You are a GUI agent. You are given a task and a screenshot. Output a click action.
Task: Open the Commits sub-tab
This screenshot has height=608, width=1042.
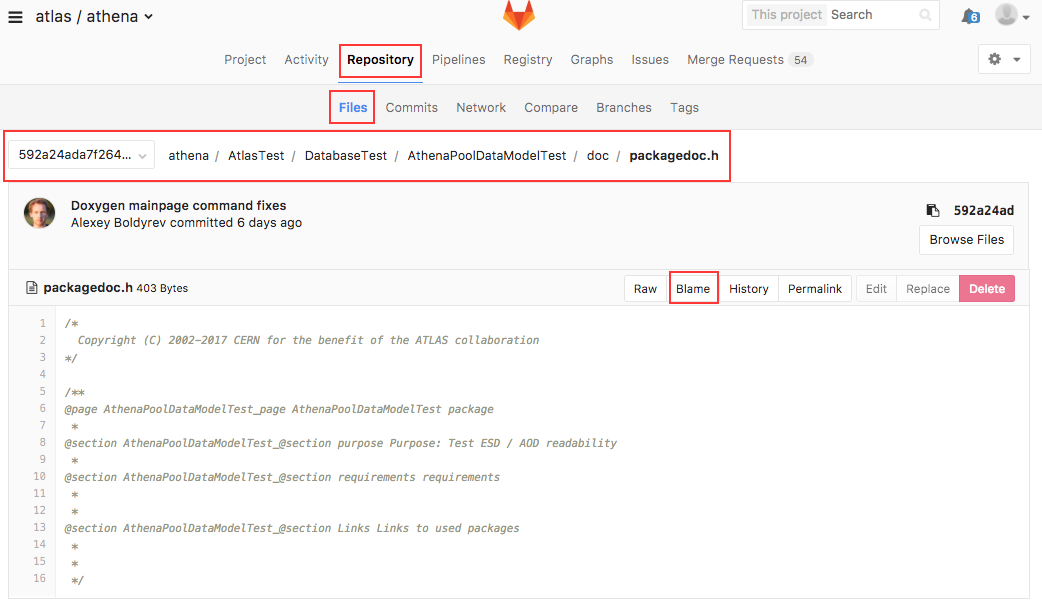pyautogui.click(x=411, y=108)
